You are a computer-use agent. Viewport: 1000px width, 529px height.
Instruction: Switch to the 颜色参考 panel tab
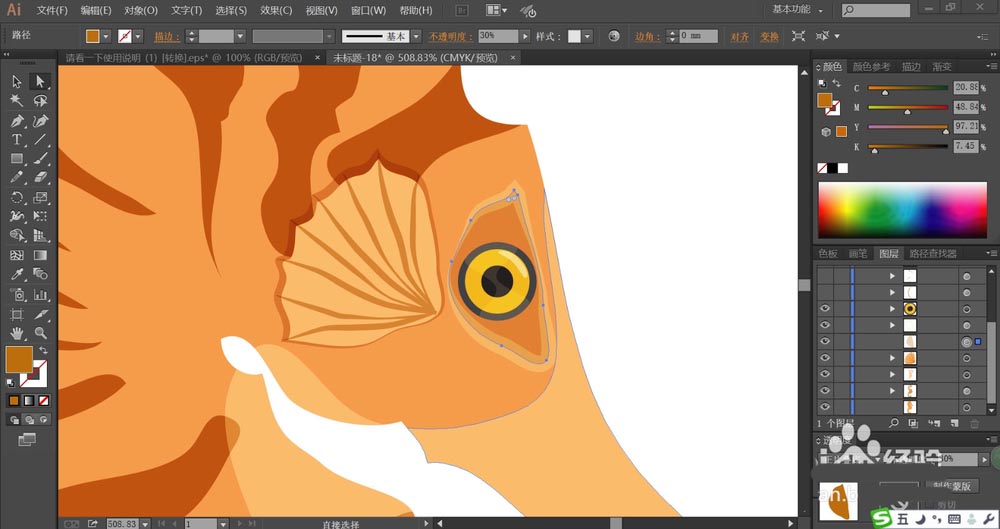tap(871, 66)
